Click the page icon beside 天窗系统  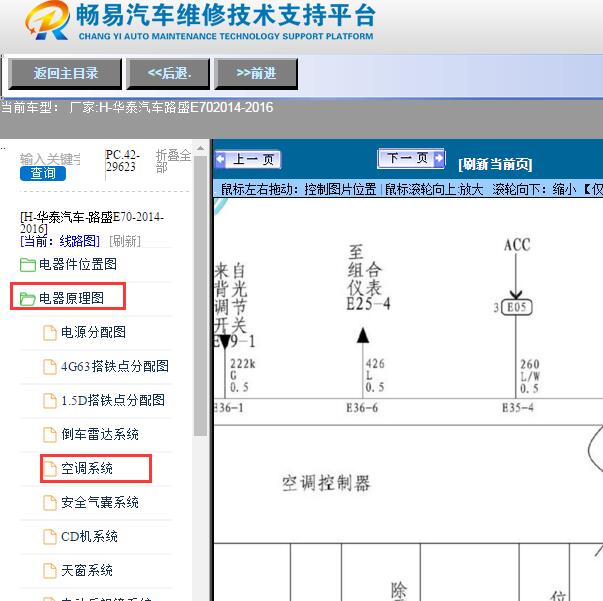[x=50, y=571]
